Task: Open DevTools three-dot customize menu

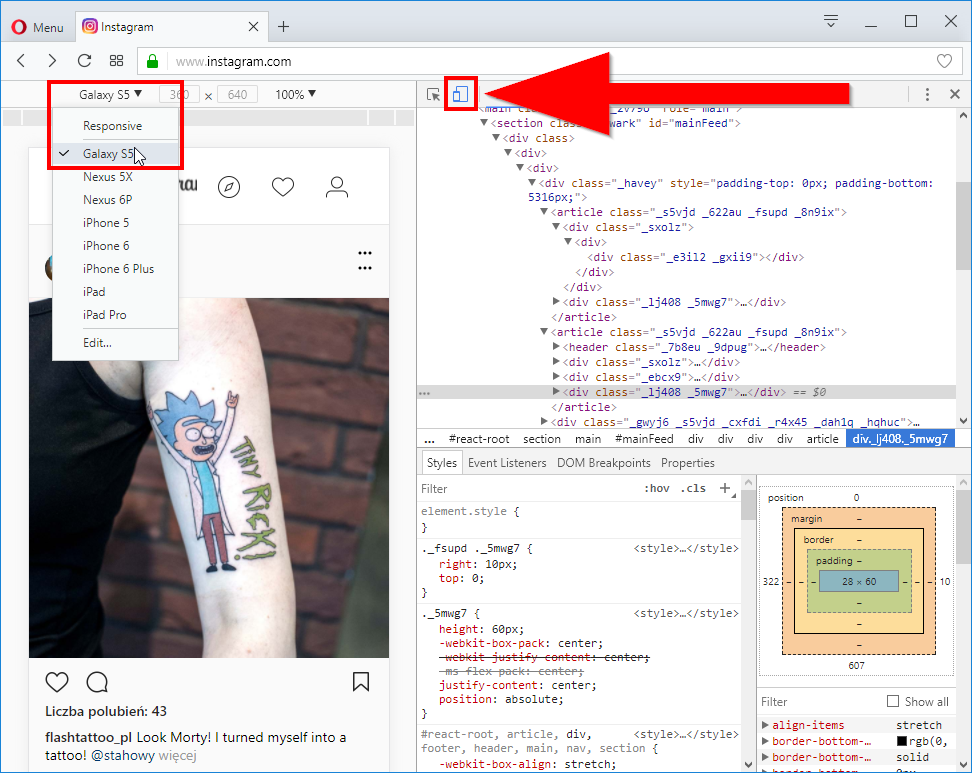Action: click(x=927, y=94)
